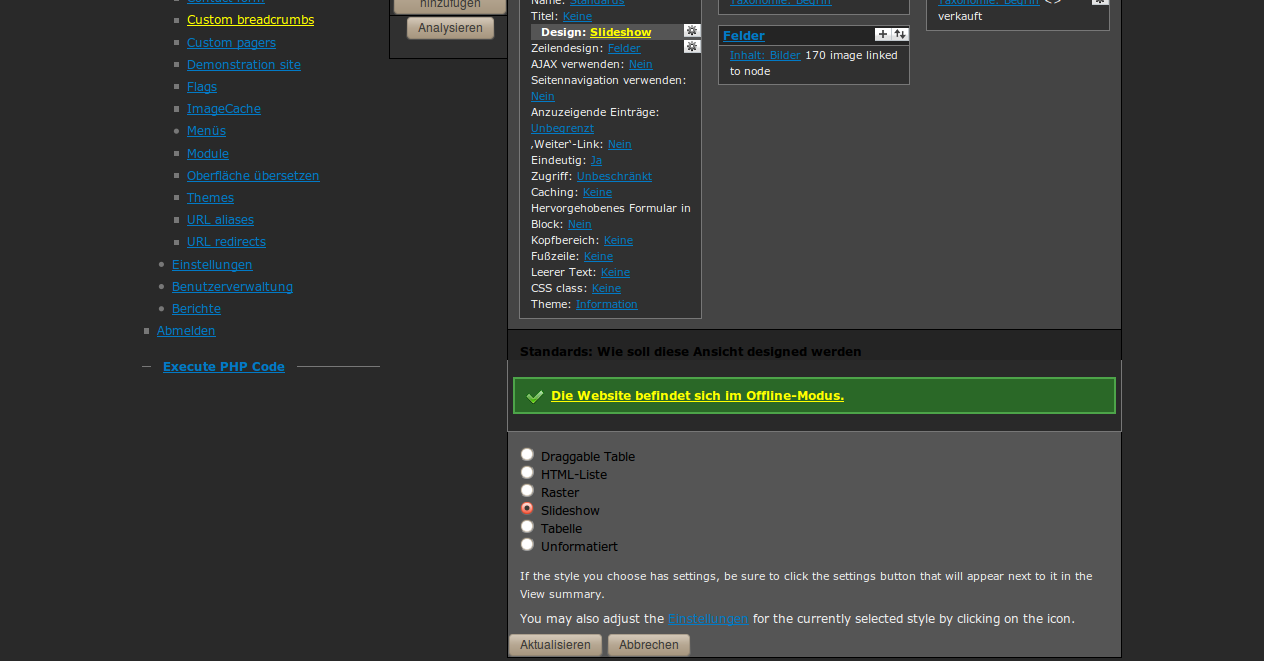Open settings gear for Zeilendesign Felder
The image size is (1264, 661).
coord(692,47)
